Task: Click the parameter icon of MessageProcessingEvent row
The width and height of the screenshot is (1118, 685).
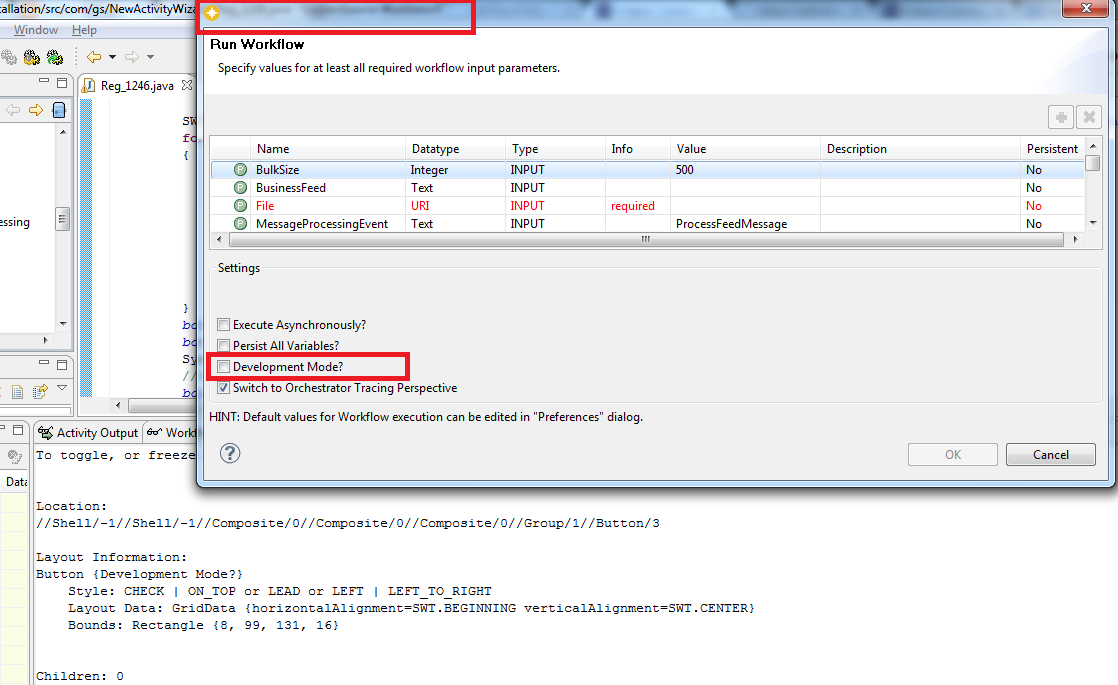Action: click(240, 223)
